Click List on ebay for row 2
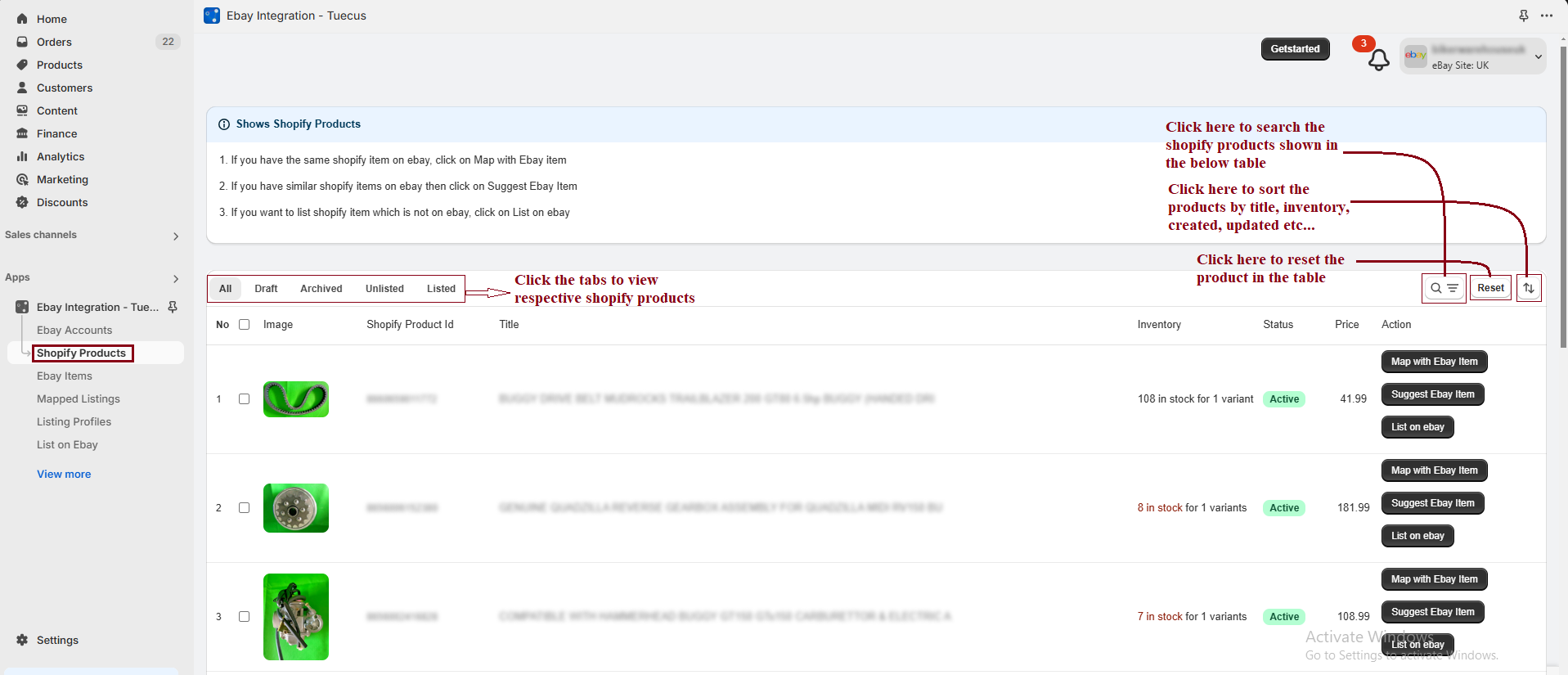 (x=1417, y=536)
